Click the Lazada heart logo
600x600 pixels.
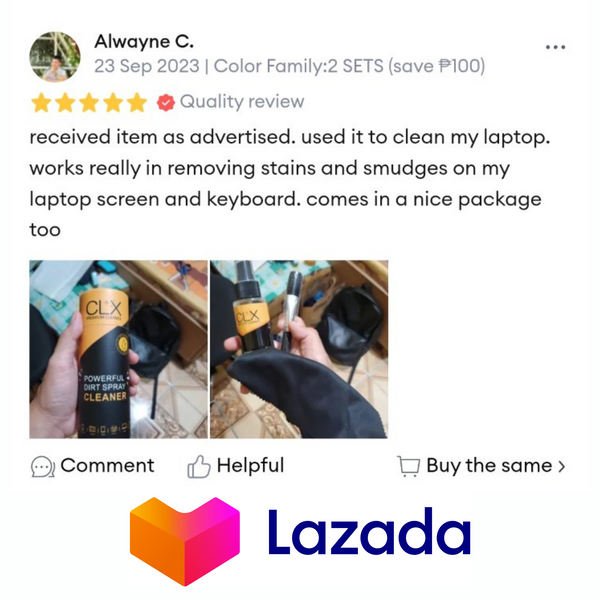[x=185, y=541]
